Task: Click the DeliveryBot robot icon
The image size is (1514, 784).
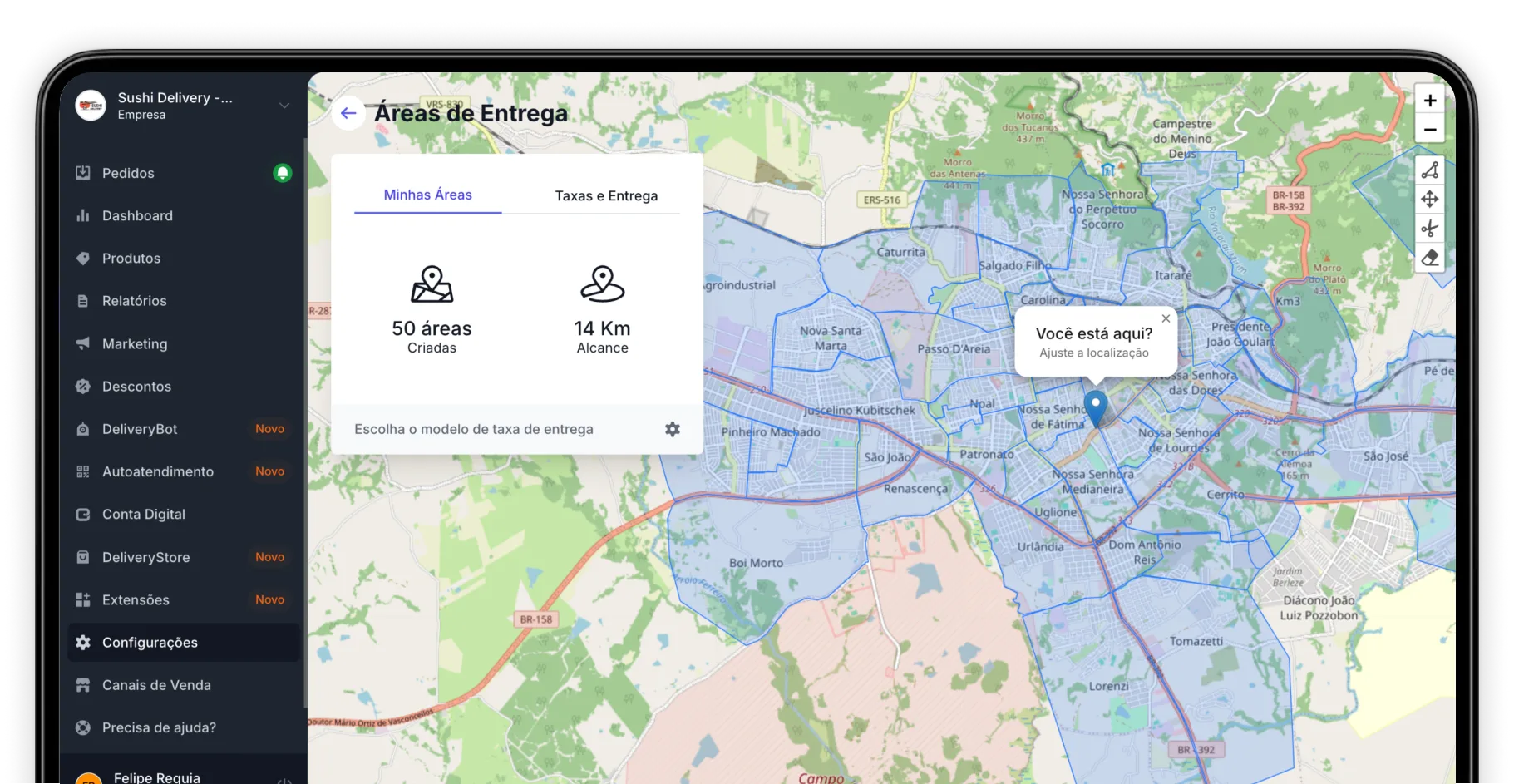Action: [83, 429]
